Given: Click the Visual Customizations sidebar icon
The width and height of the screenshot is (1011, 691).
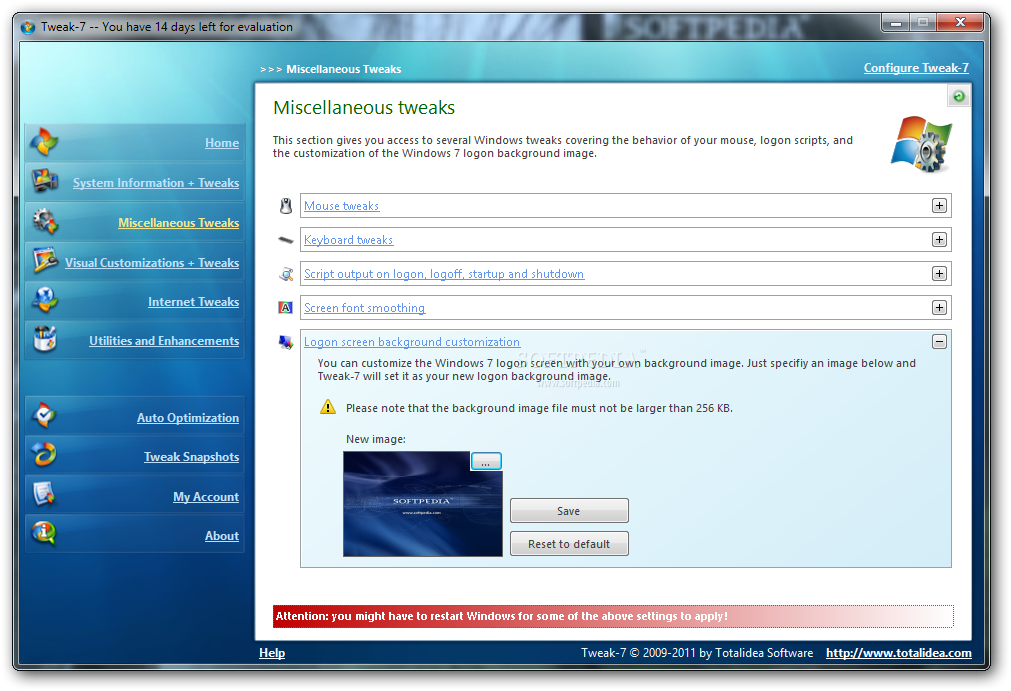Looking at the screenshot, I should click(x=45, y=260).
